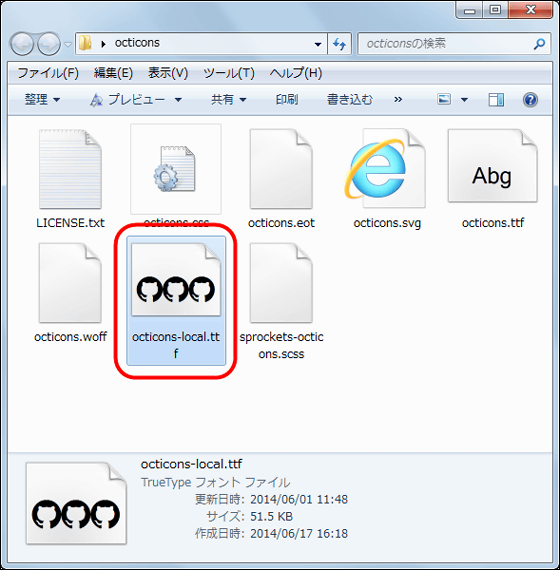Click the 更新日時 value 2014/06/01 11:48

299,499
